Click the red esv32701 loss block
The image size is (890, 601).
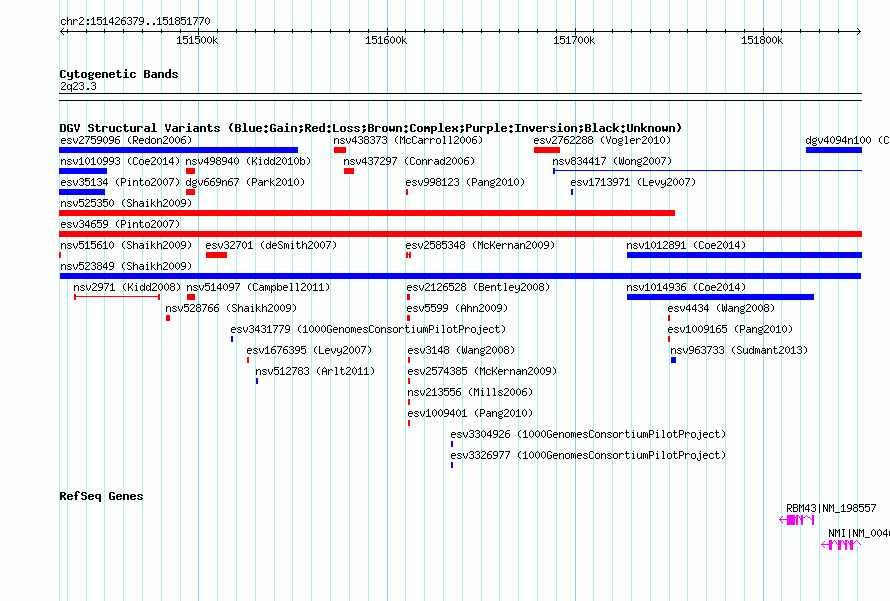pos(216,255)
